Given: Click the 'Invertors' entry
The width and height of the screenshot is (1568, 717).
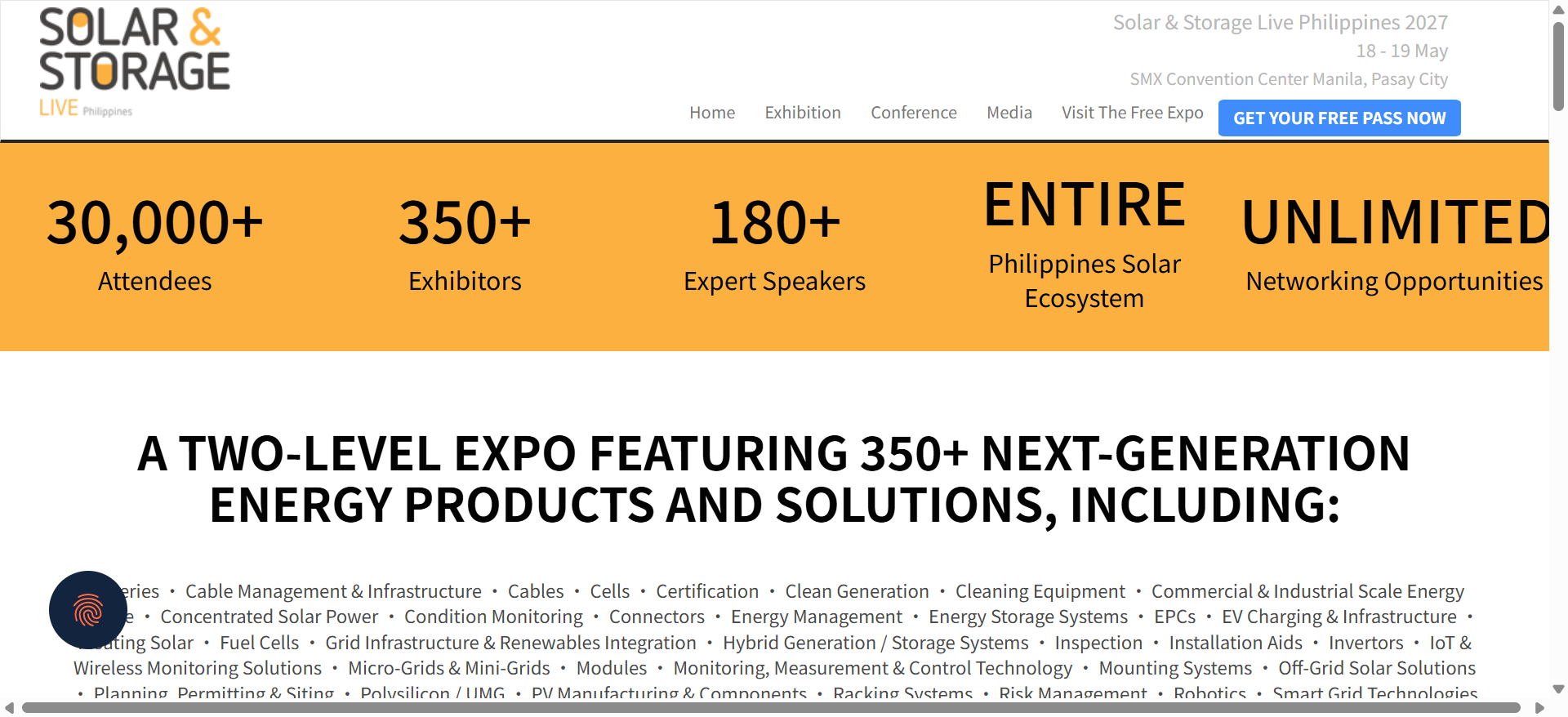Looking at the screenshot, I should coord(1365,643).
